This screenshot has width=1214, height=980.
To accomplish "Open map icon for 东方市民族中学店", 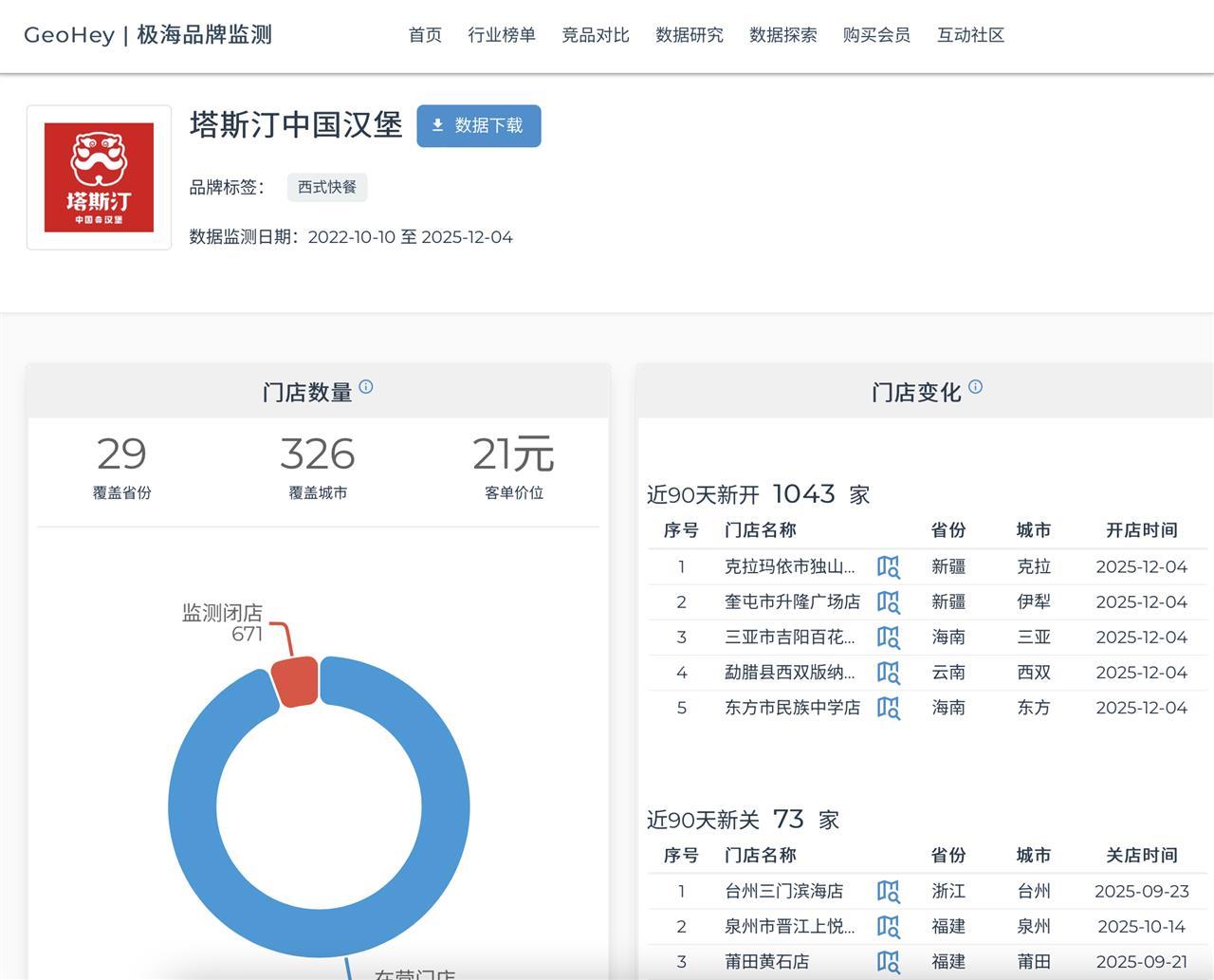I will point(889,707).
